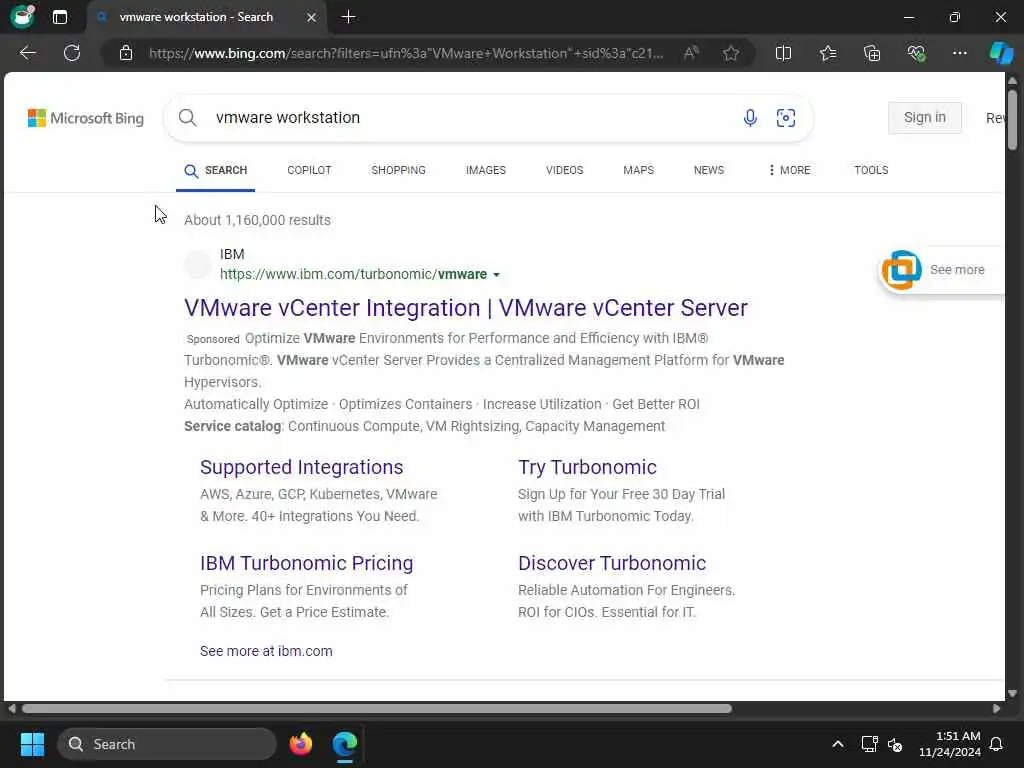
Task: Switch to the NEWS tab
Action: pyautogui.click(x=709, y=170)
